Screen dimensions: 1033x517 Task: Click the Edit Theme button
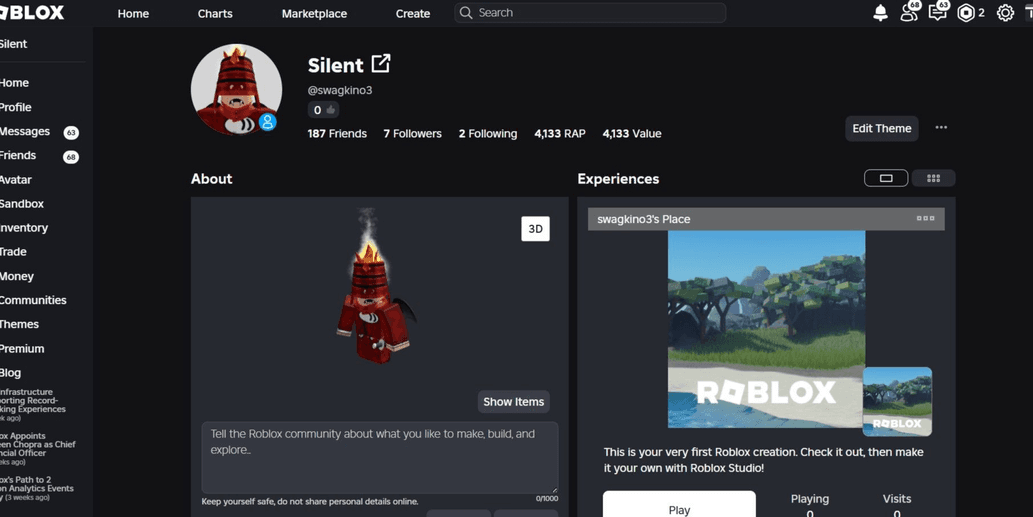tap(881, 128)
